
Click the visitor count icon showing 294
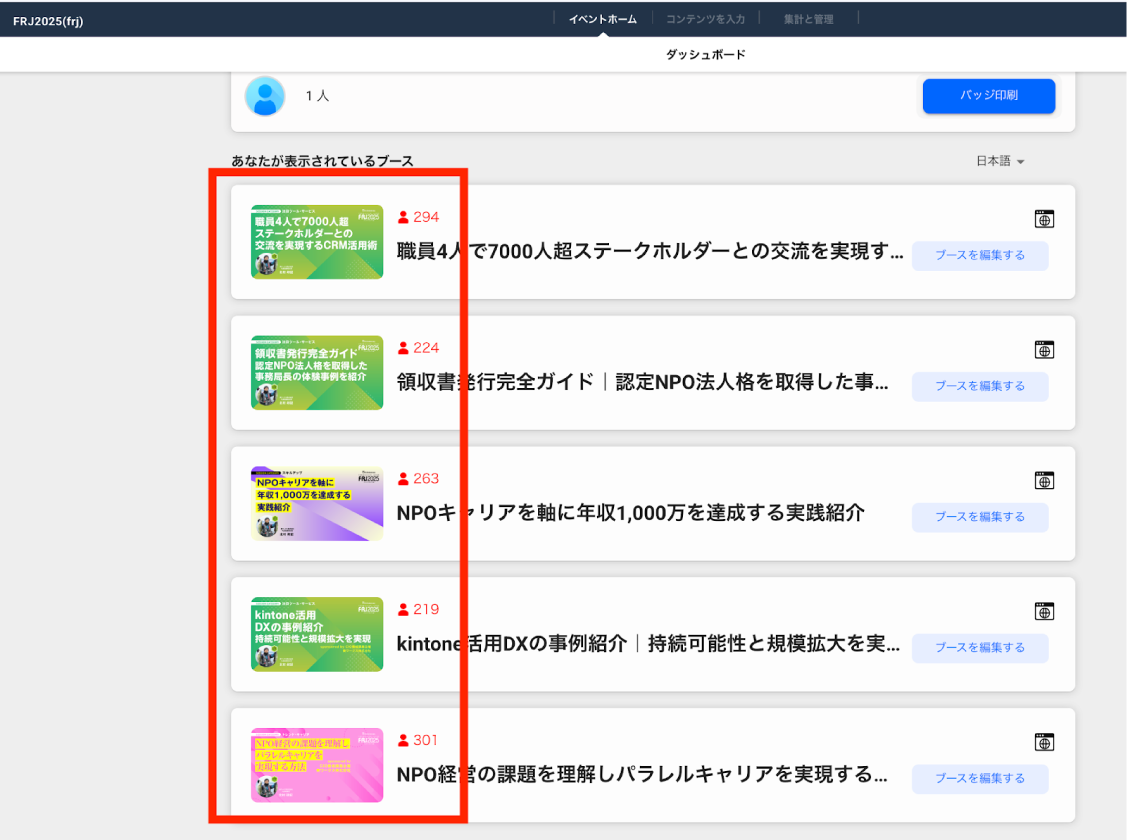[x=404, y=217]
